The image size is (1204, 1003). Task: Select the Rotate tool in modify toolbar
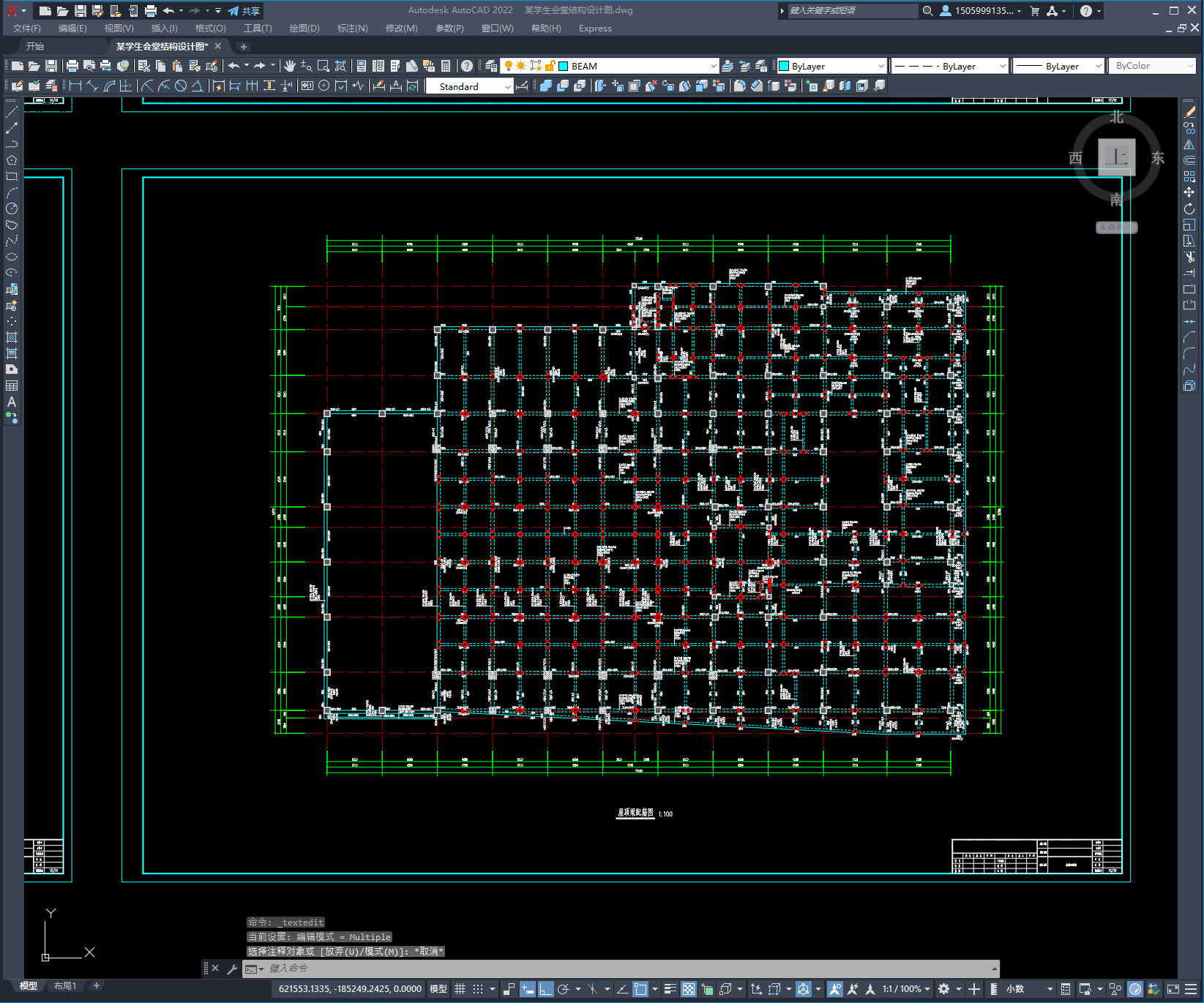click(1189, 209)
